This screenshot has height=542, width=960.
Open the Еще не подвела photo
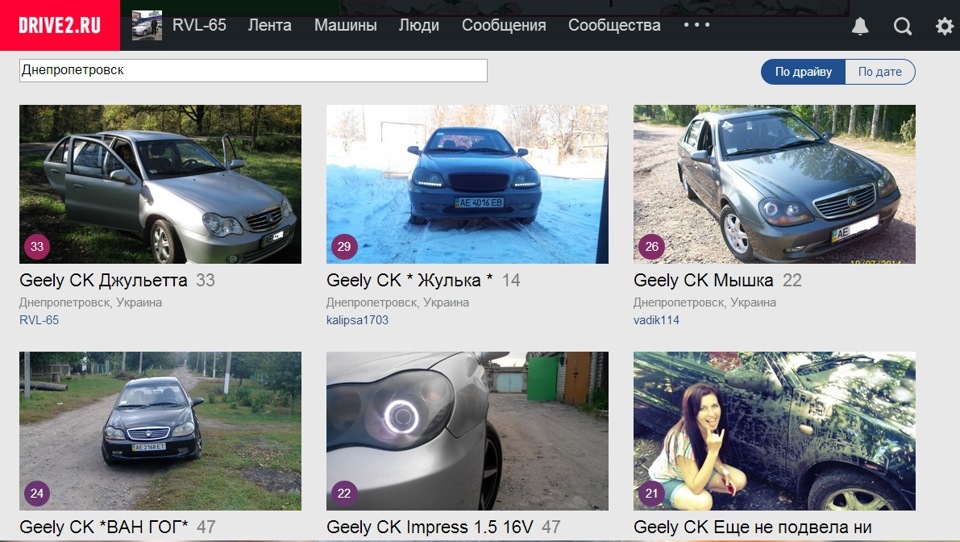(x=774, y=431)
